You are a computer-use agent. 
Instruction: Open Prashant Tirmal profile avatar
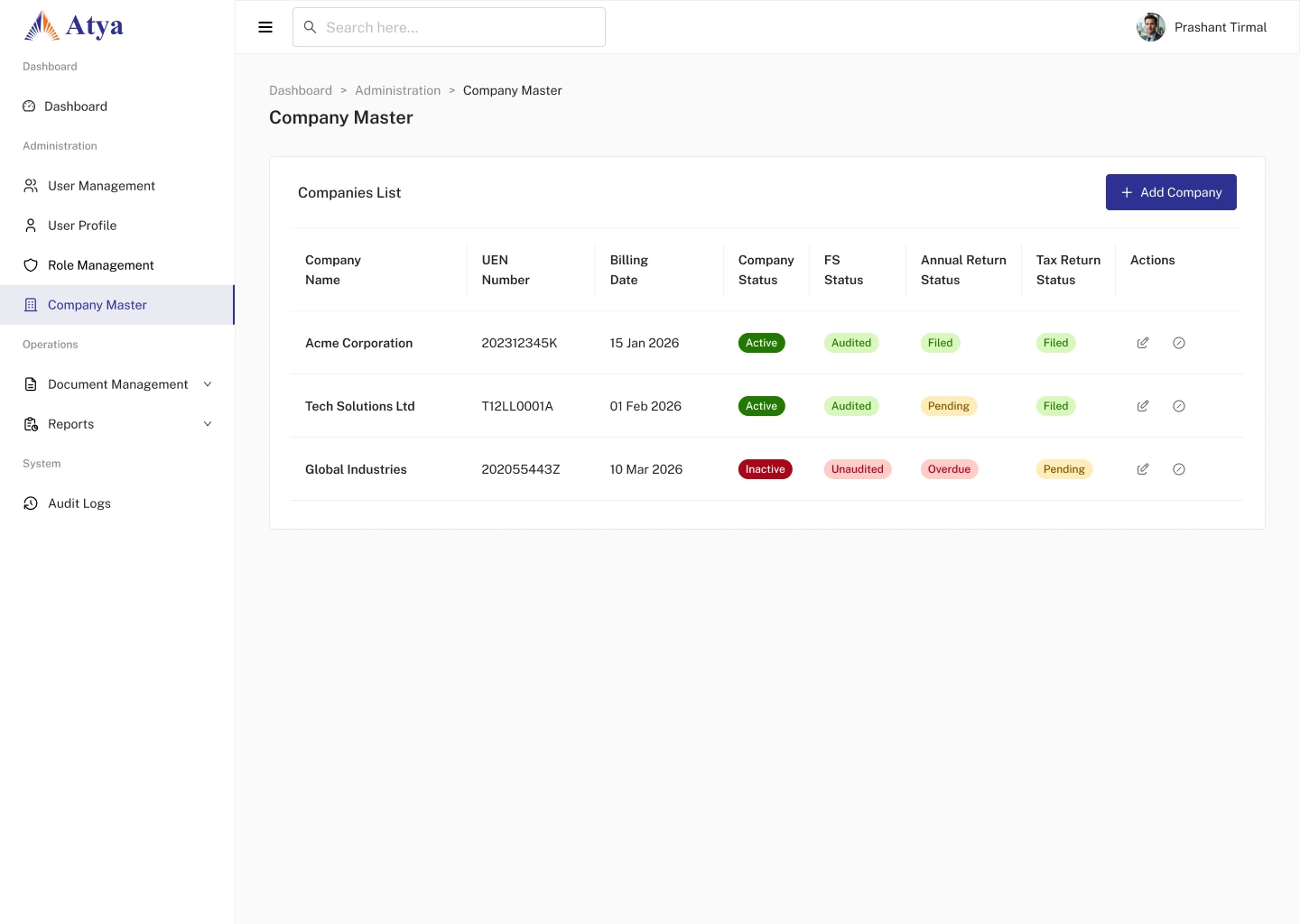[1151, 27]
